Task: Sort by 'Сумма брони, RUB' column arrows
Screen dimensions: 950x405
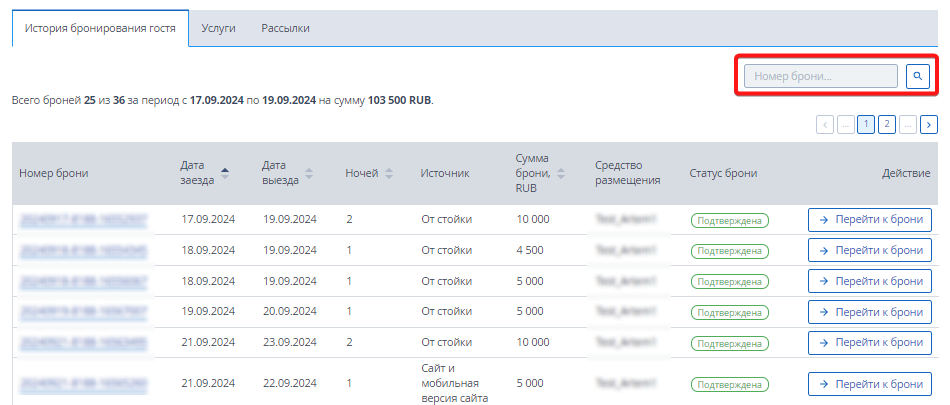Action: (x=561, y=173)
